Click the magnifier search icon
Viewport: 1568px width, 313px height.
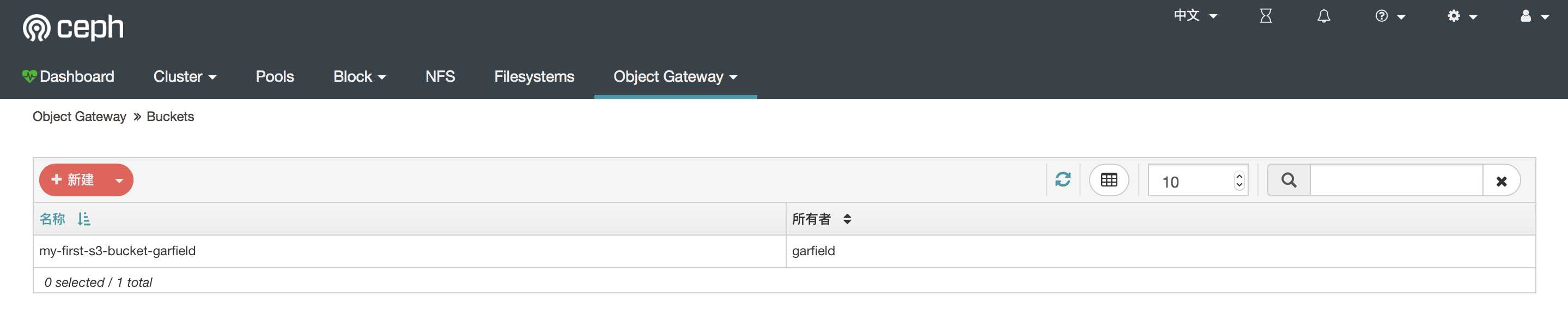(x=1289, y=180)
